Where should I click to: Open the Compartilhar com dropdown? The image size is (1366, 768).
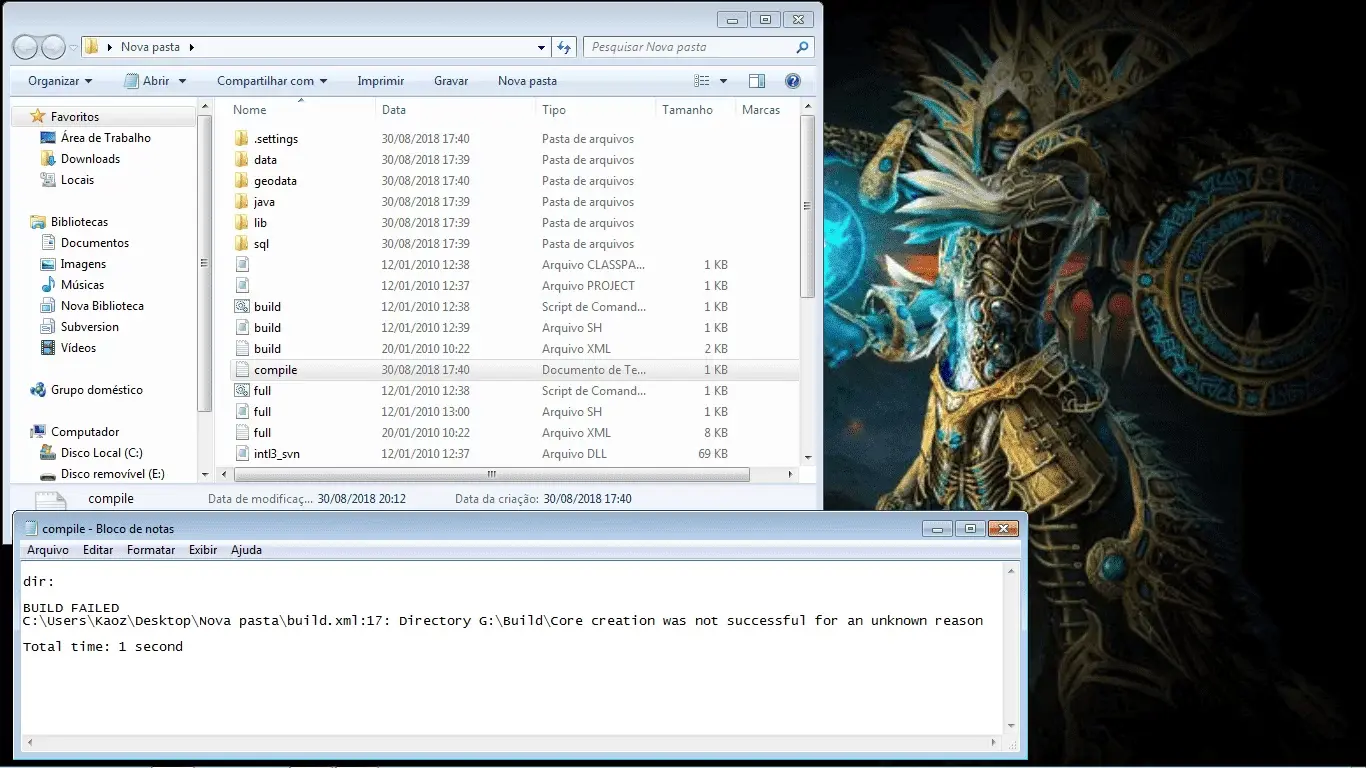(x=274, y=81)
